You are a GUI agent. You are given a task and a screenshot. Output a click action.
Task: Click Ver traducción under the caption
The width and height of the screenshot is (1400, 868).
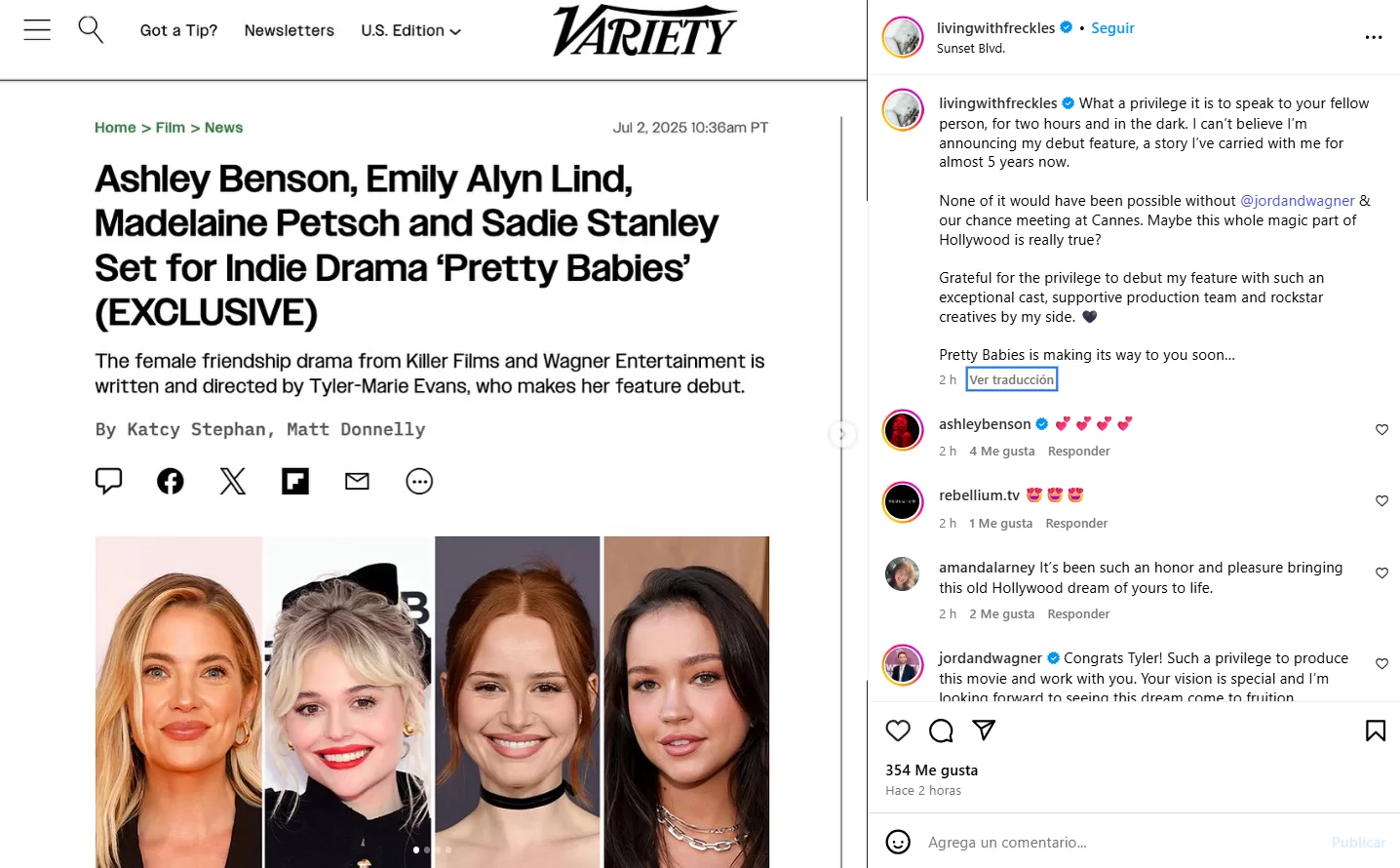click(x=1012, y=379)
